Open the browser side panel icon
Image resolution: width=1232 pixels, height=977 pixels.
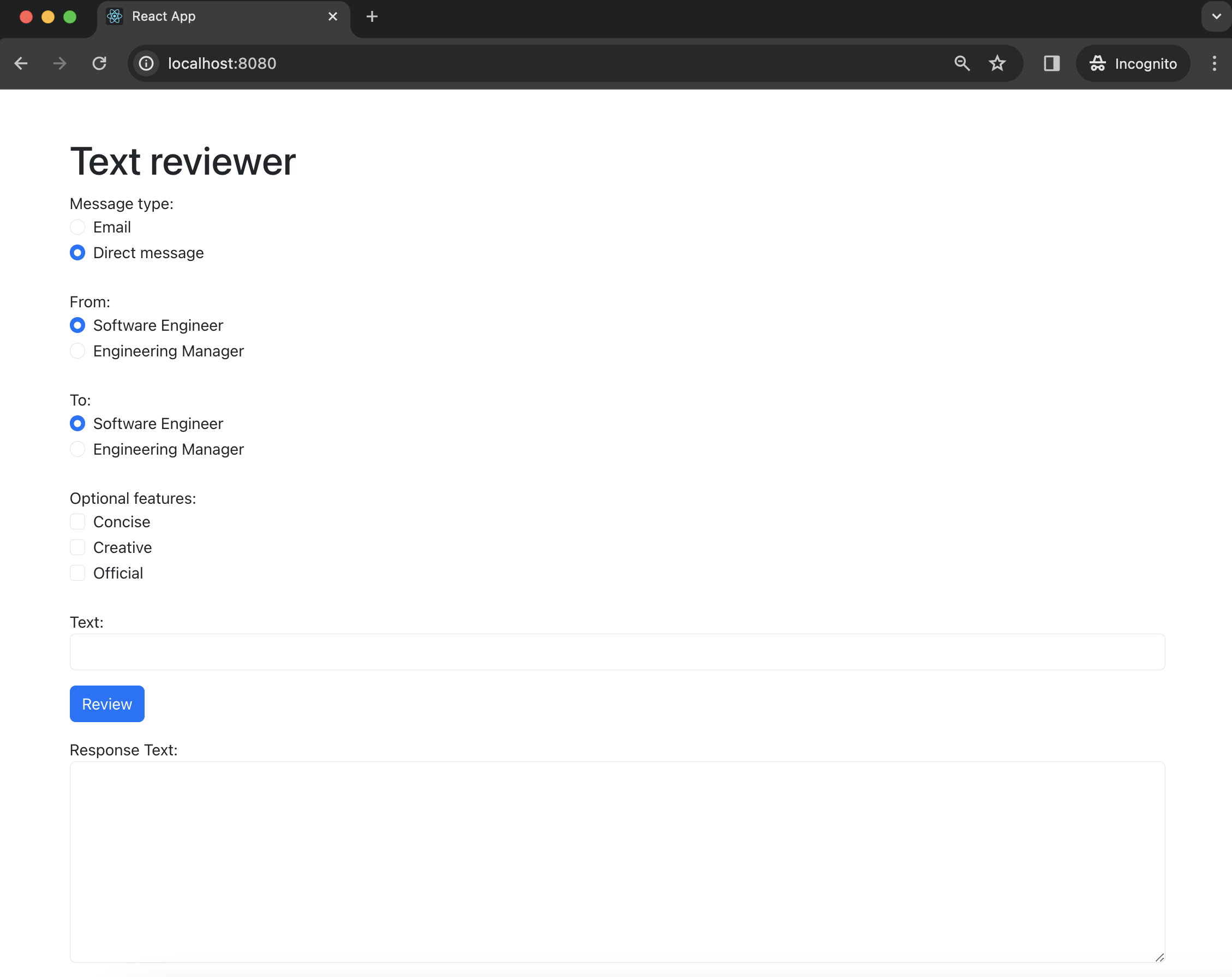[1051, 63]
